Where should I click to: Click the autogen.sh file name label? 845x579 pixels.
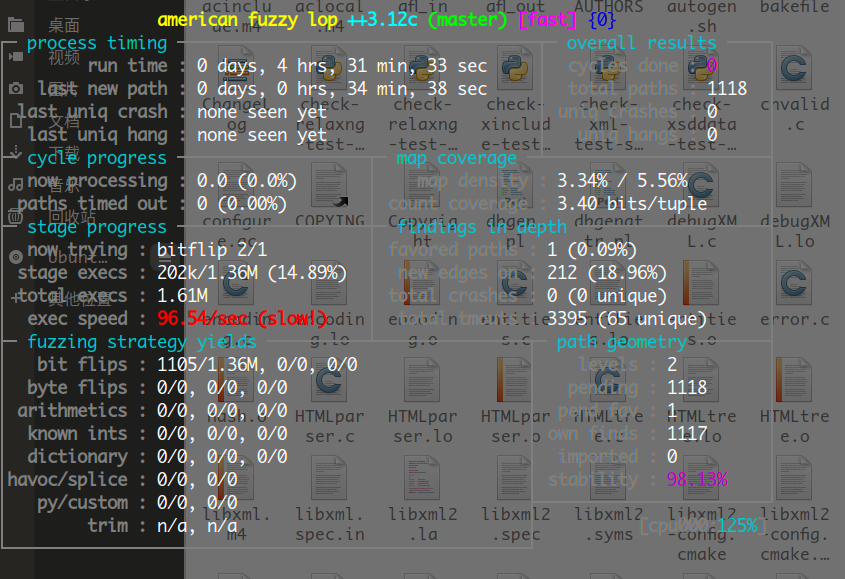702,16
